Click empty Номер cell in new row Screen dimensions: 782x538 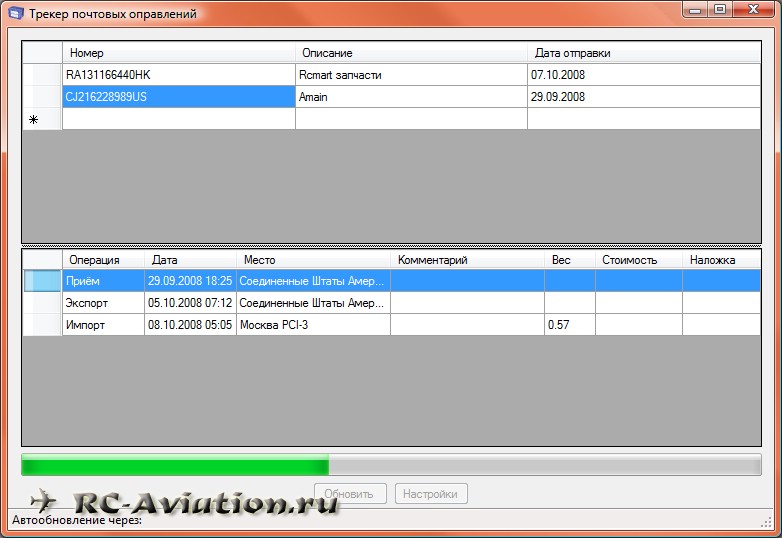click(178, 119)
